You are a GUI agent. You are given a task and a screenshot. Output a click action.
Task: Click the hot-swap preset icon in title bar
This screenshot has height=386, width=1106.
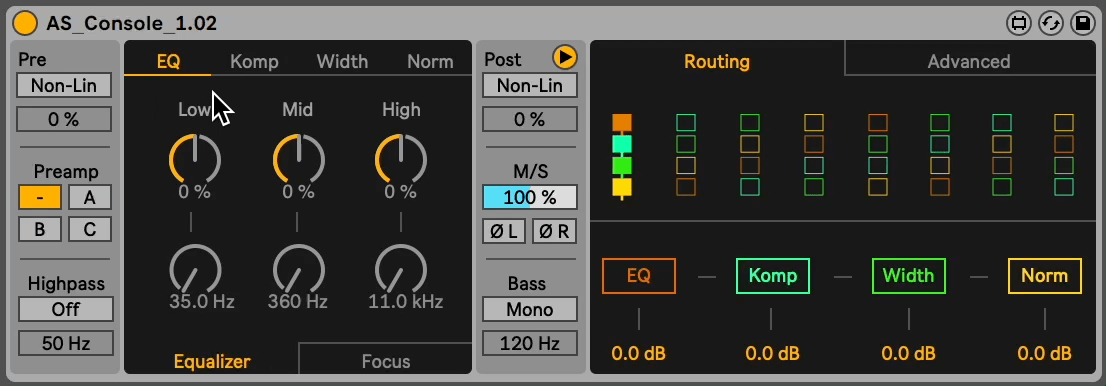(1051, 23)
